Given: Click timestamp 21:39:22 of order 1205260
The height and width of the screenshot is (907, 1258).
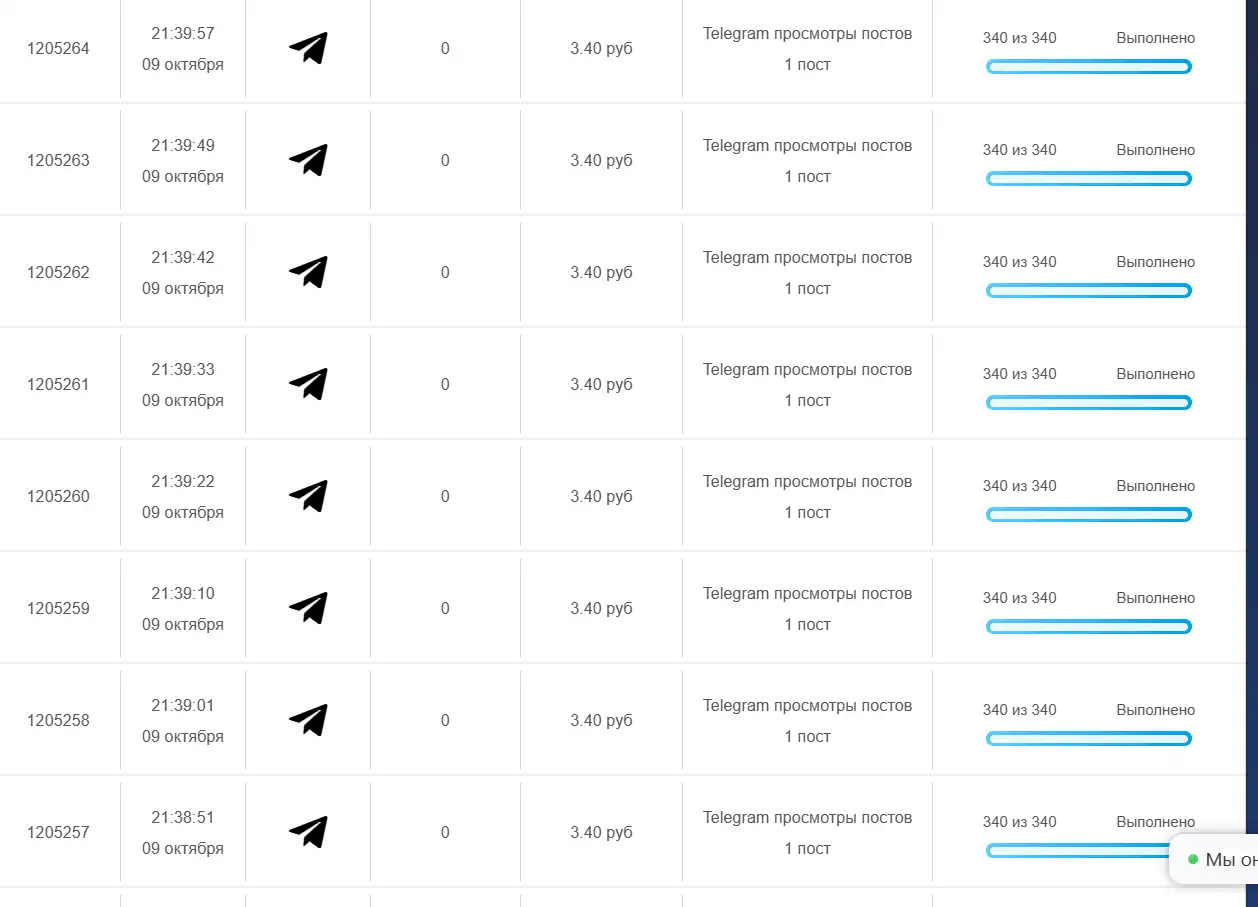Looking at the screenshot, I should pos(183,481).
